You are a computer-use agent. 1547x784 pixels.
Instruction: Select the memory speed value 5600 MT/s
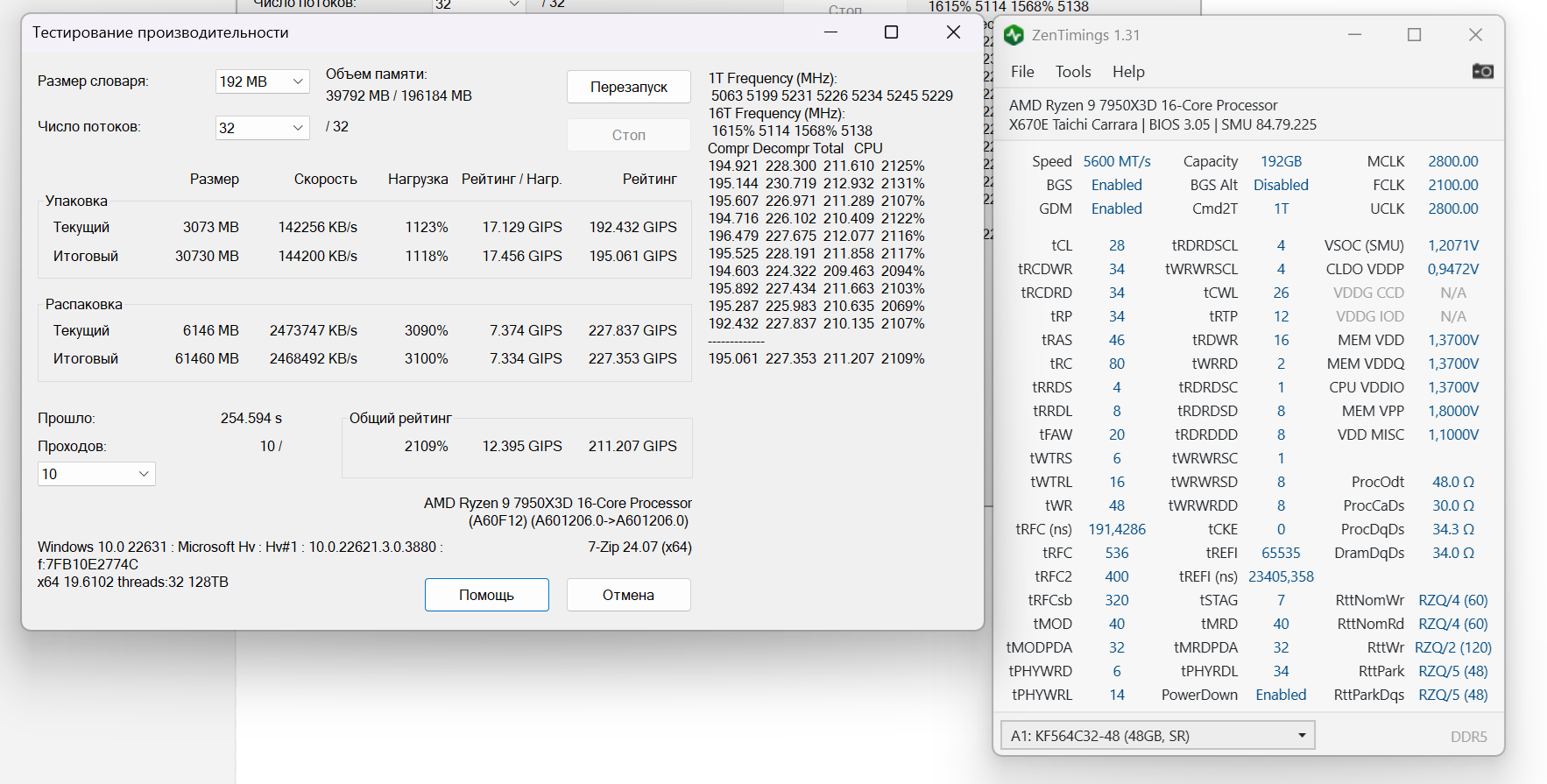pyautogui.click(x=1117, y=161)
